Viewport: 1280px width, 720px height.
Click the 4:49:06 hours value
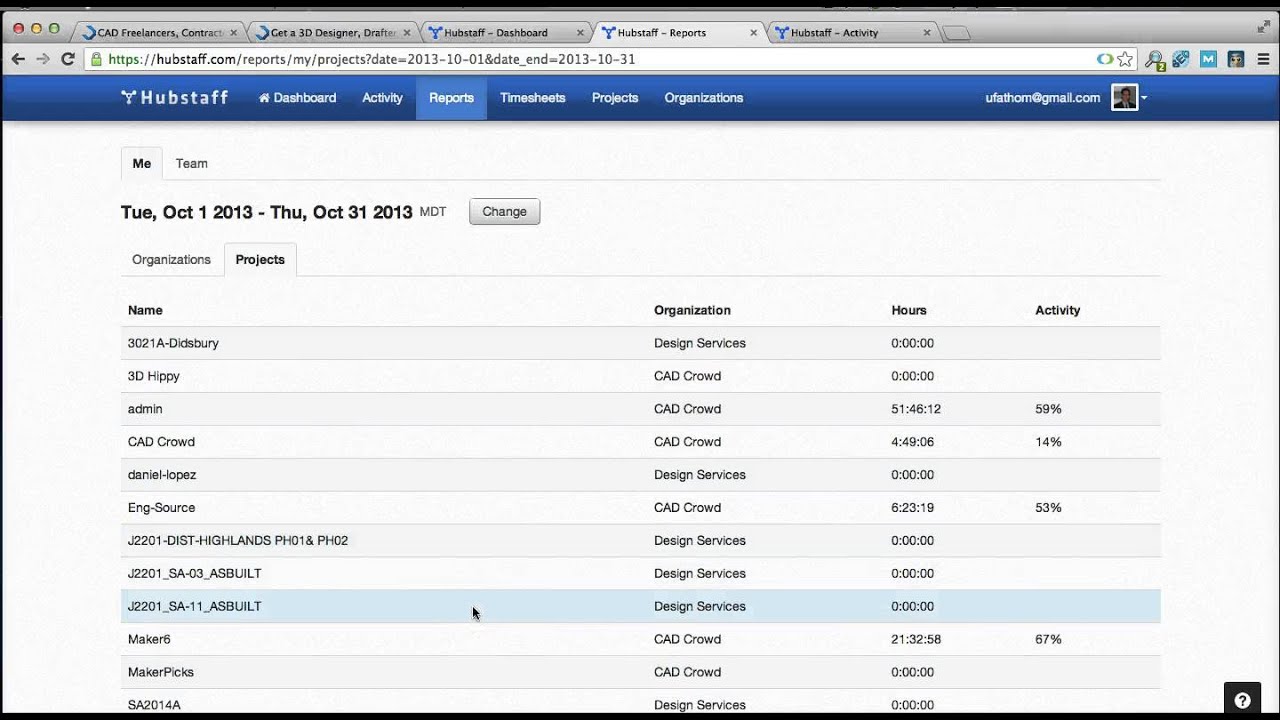[912, 442]
